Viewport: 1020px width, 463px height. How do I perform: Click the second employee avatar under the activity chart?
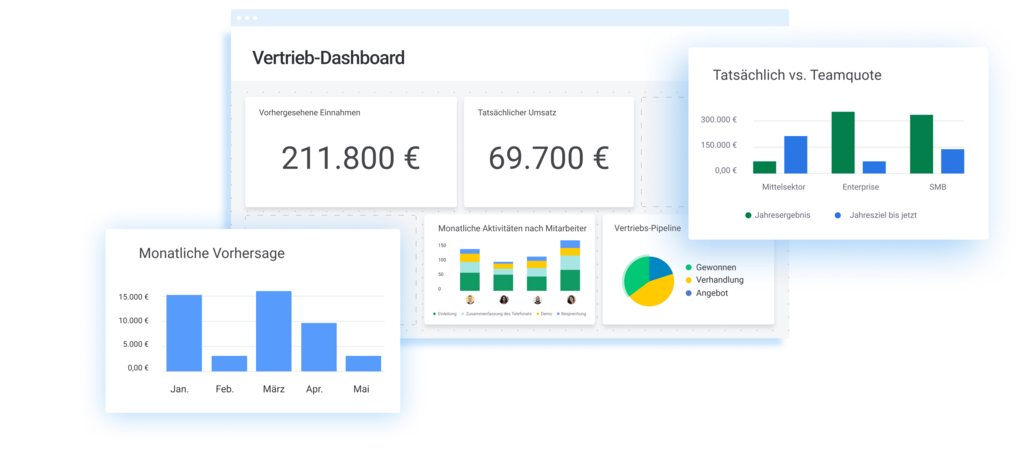(503, 300)
